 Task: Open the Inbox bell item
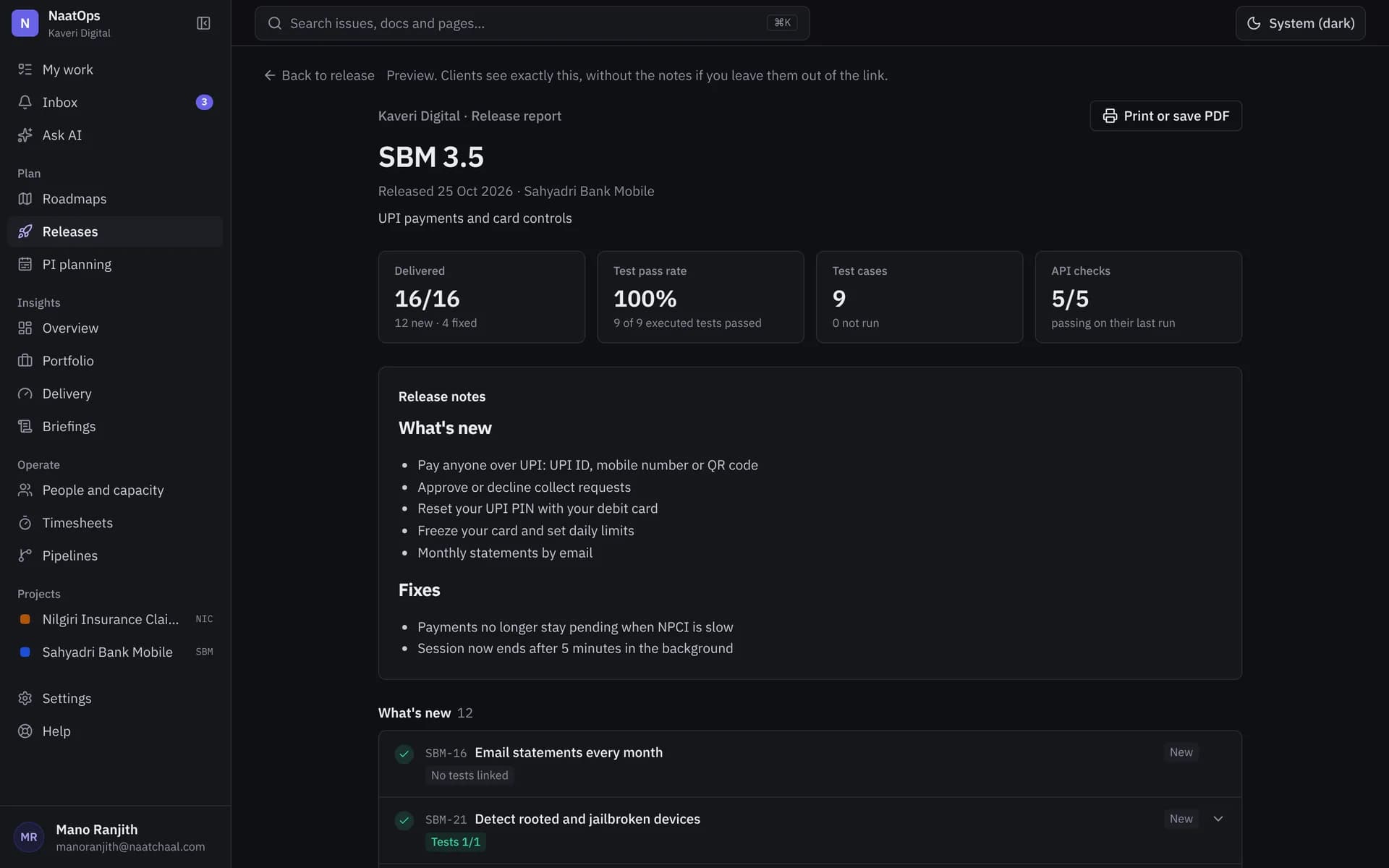click(x=115, y=102)
